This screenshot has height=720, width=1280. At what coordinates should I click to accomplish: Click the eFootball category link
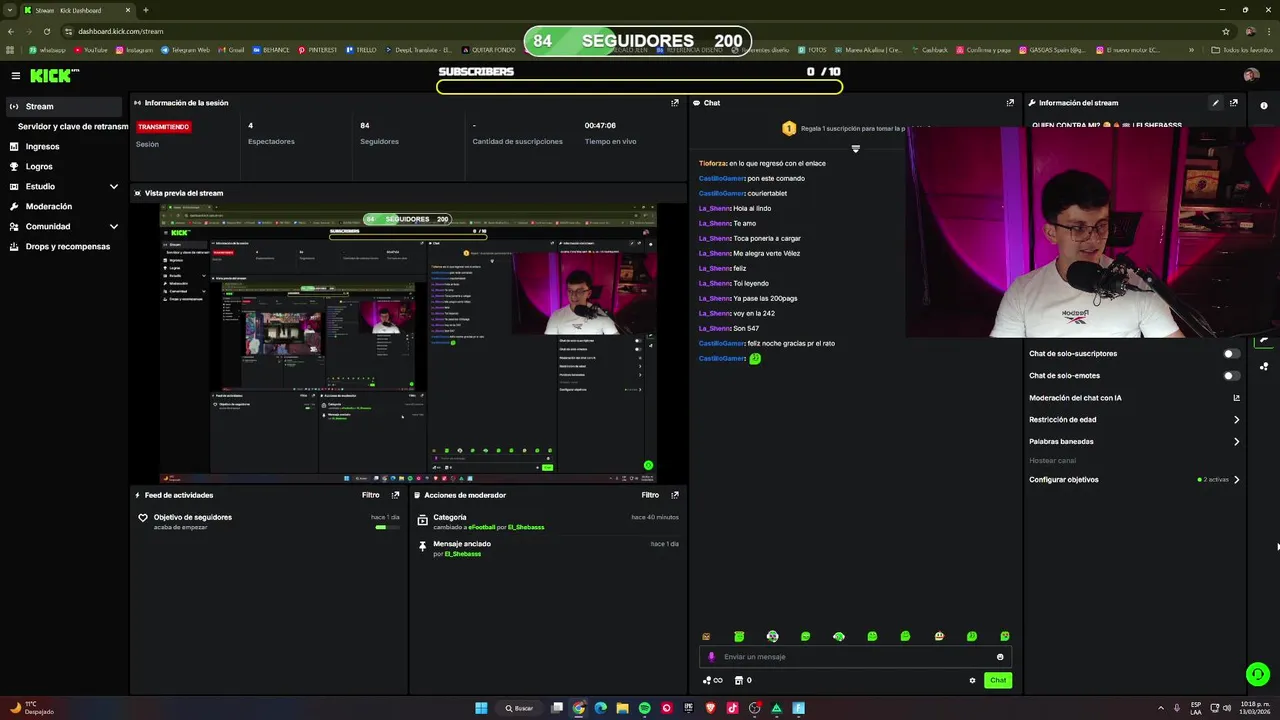482,527
